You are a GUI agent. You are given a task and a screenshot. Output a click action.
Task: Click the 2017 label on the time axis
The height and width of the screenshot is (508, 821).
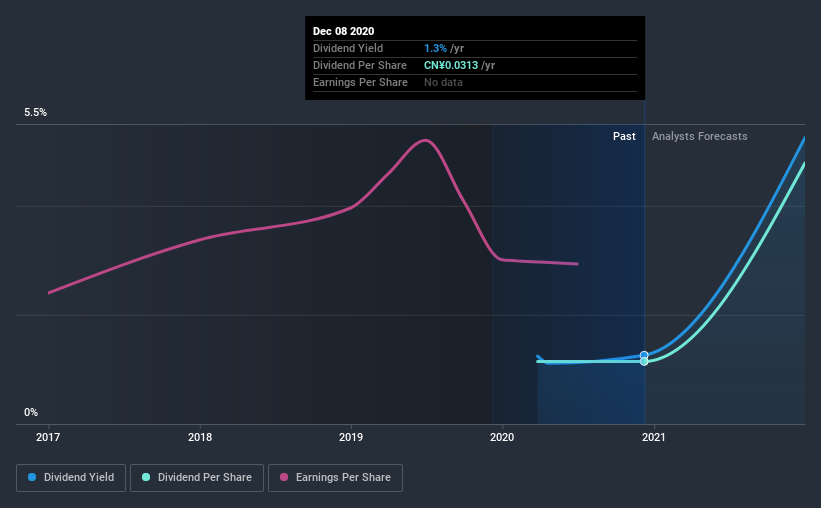tap(49, 437)
